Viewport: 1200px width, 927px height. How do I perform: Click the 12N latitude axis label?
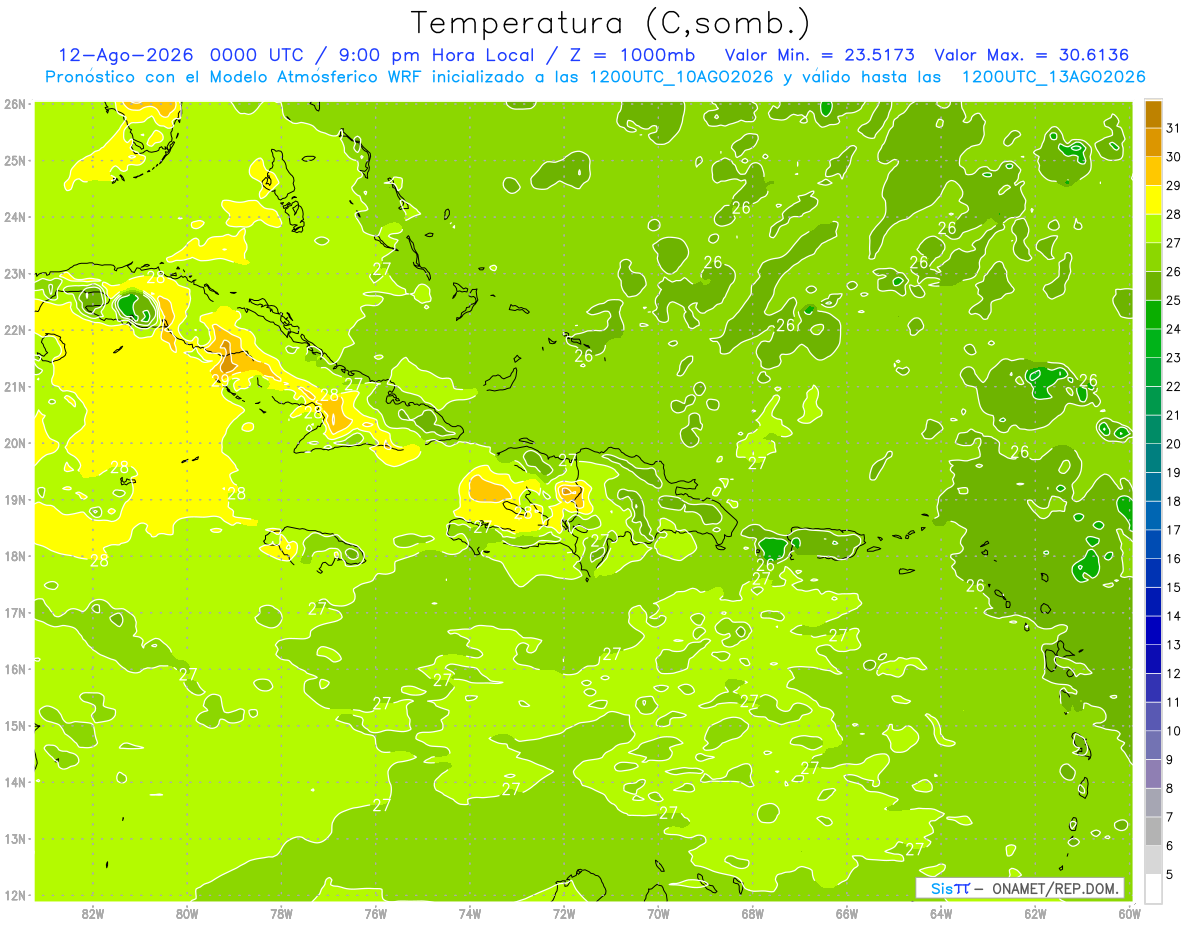(15, 895)
